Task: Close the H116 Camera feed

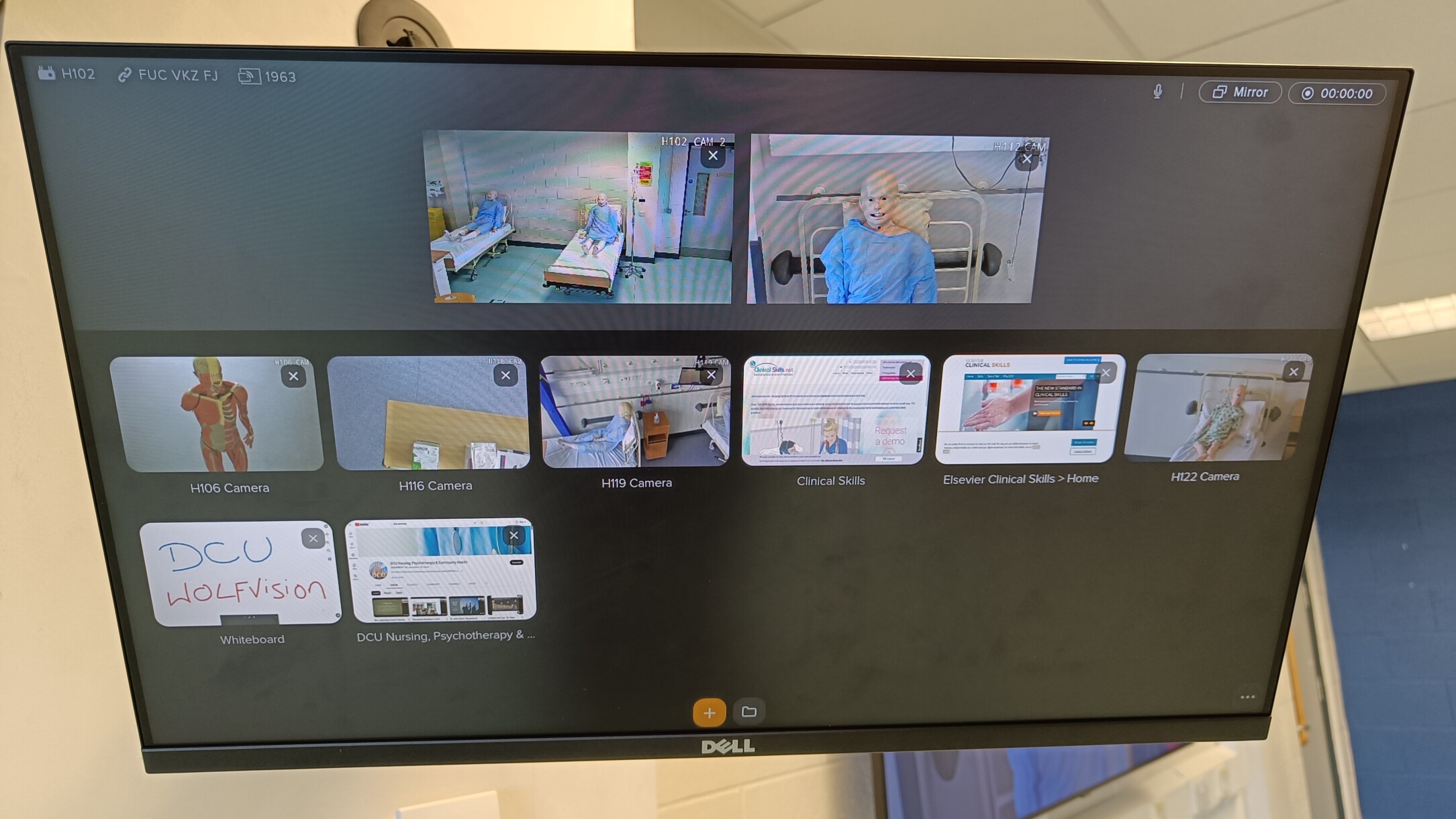Action: pos(505,375)
